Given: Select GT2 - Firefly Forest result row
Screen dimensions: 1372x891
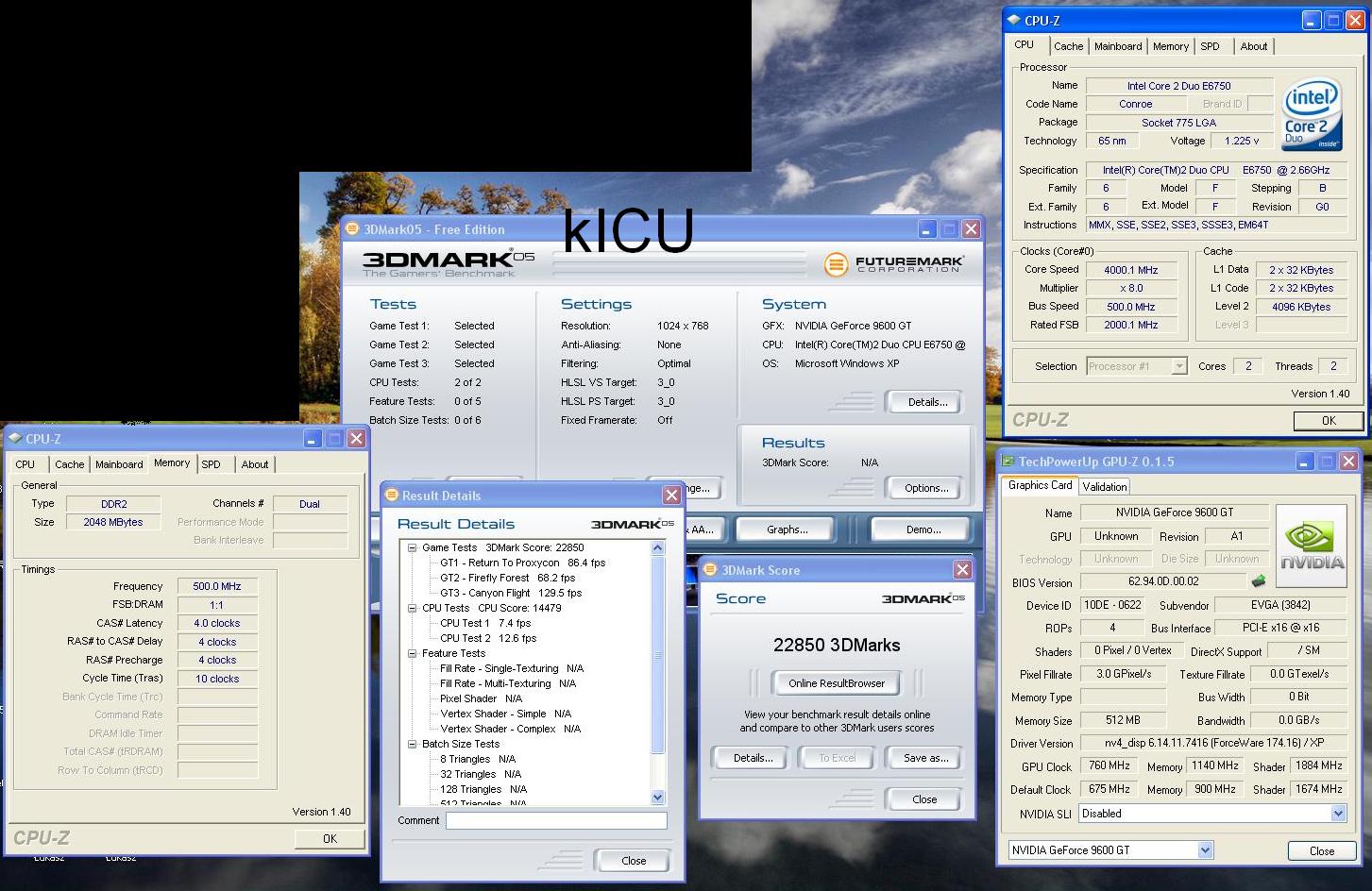Looking at the screenshot, I should point(507,578).
